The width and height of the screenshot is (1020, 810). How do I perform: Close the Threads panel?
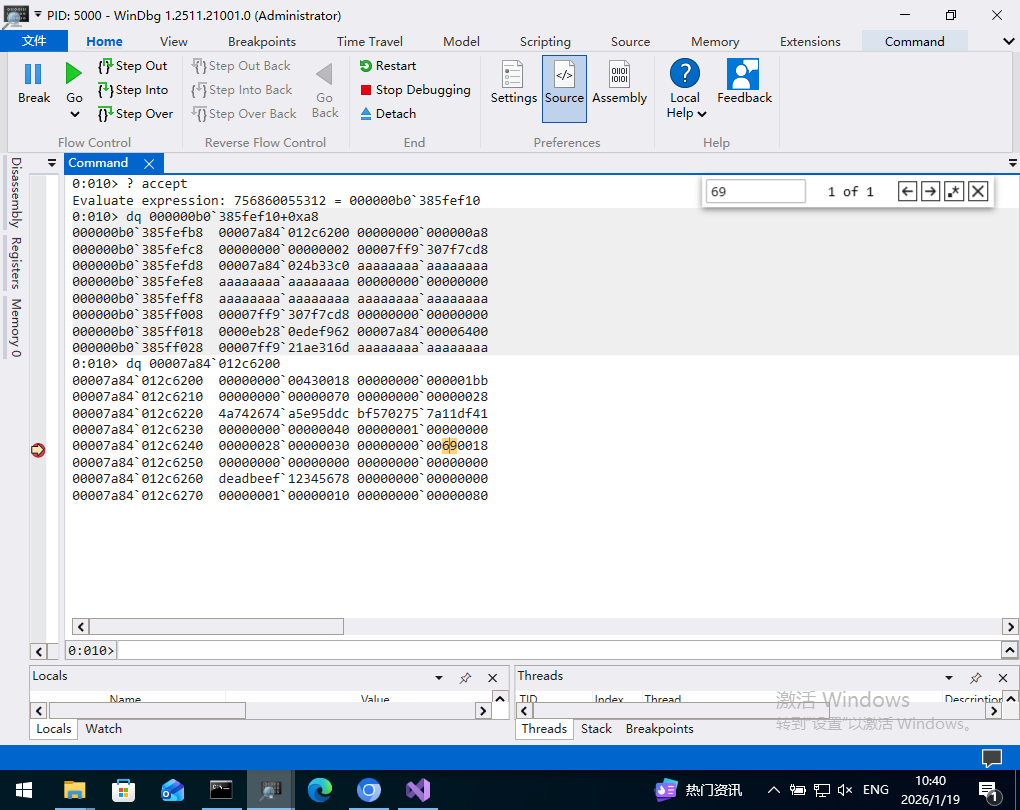tap(1003, 678)
